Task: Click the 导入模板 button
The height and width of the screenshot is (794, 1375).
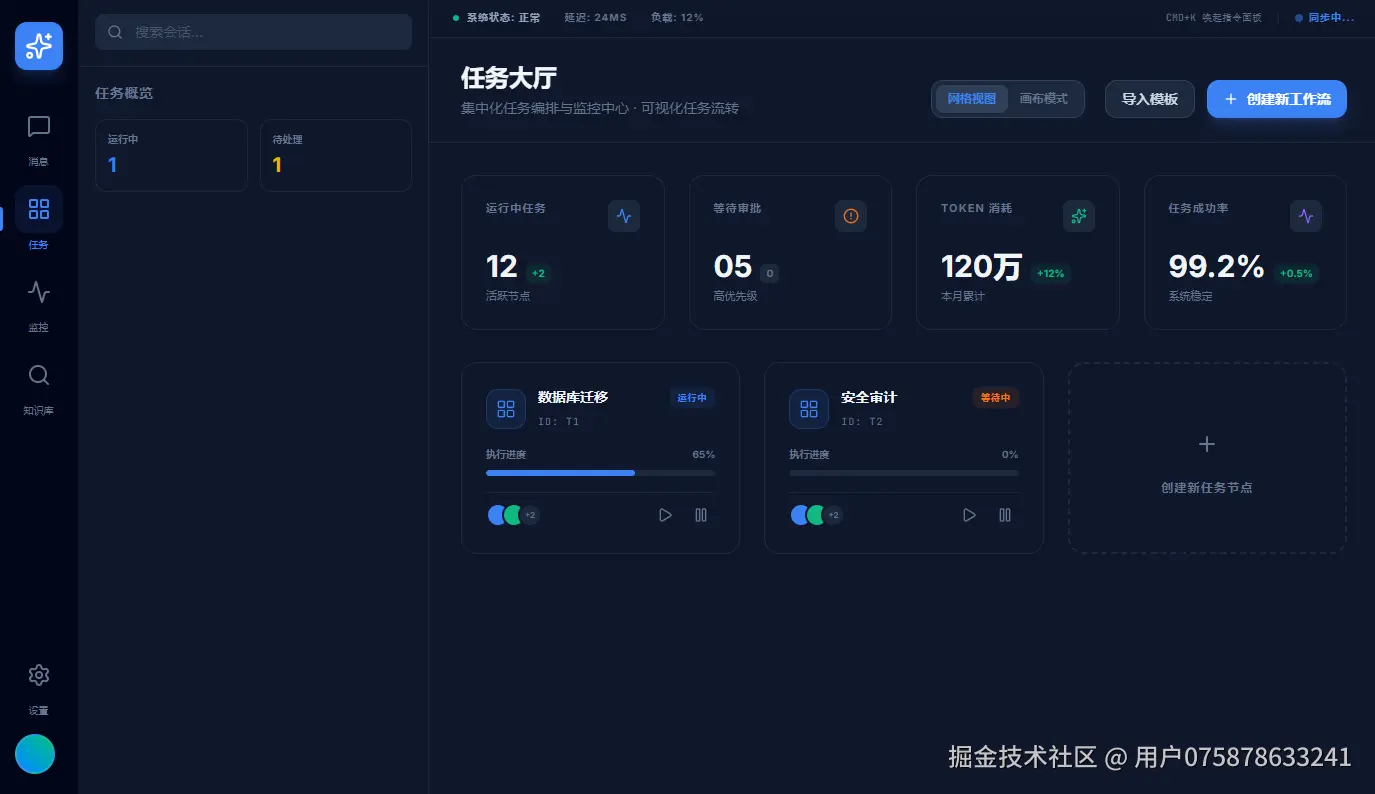Action: 1150,99
